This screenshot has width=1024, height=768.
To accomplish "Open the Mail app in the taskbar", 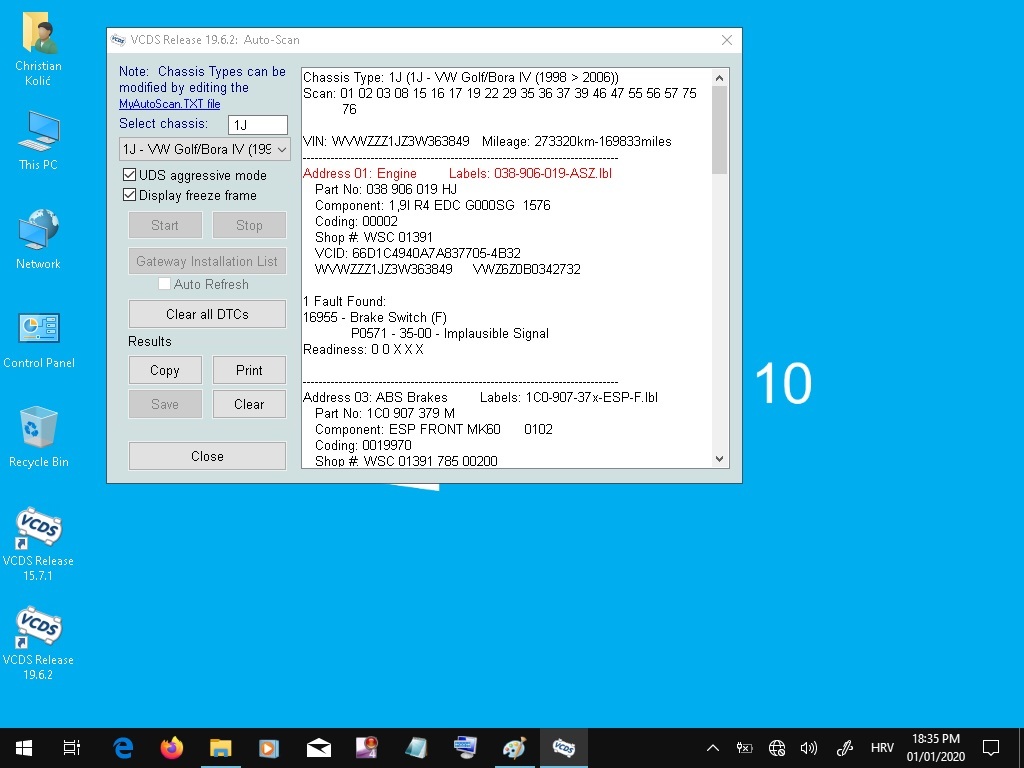I will [319, 748].
